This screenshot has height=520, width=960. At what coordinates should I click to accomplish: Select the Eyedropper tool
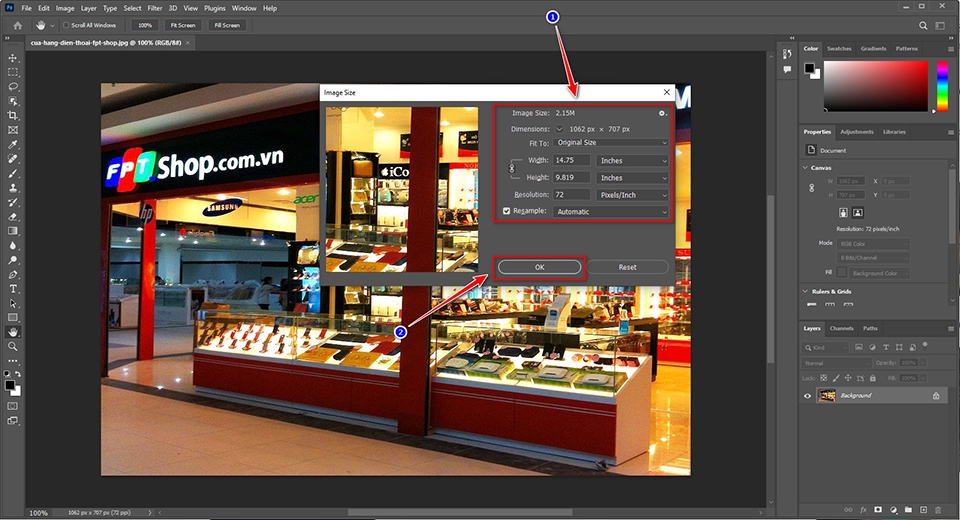pyautogui.click(x=13, y=145)
